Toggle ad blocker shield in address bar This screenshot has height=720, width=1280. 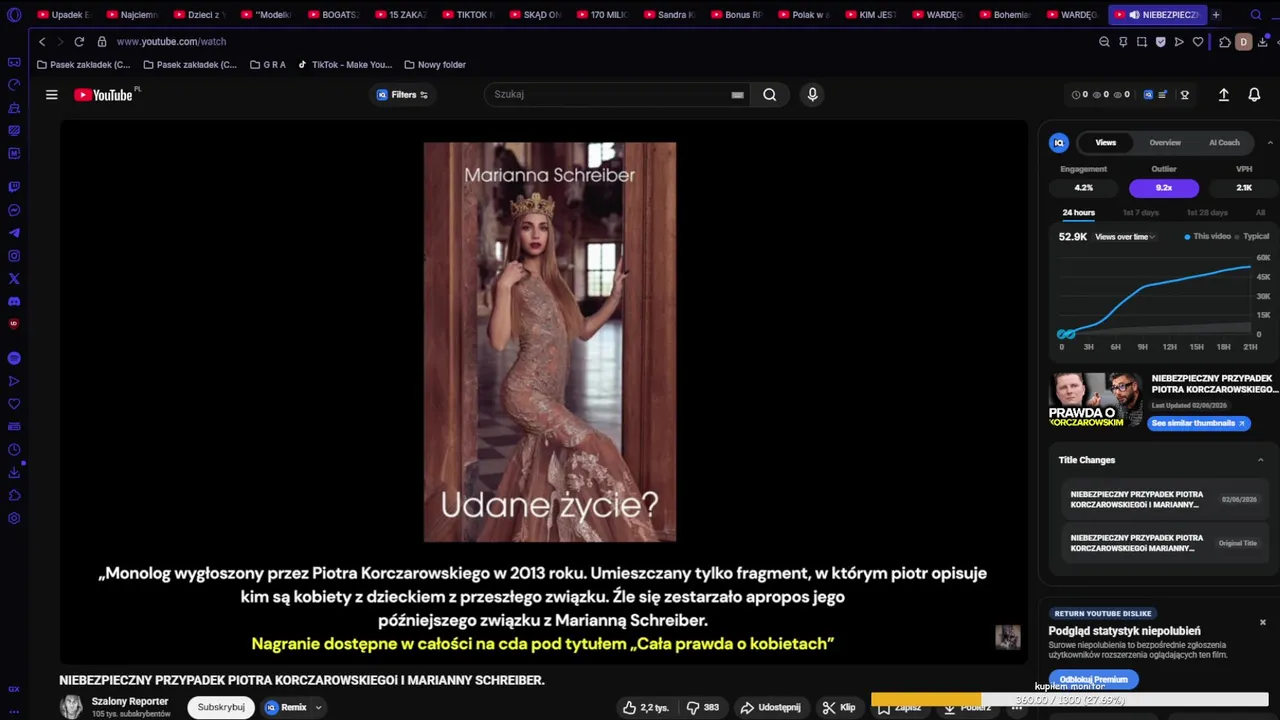coord(1160,42)
